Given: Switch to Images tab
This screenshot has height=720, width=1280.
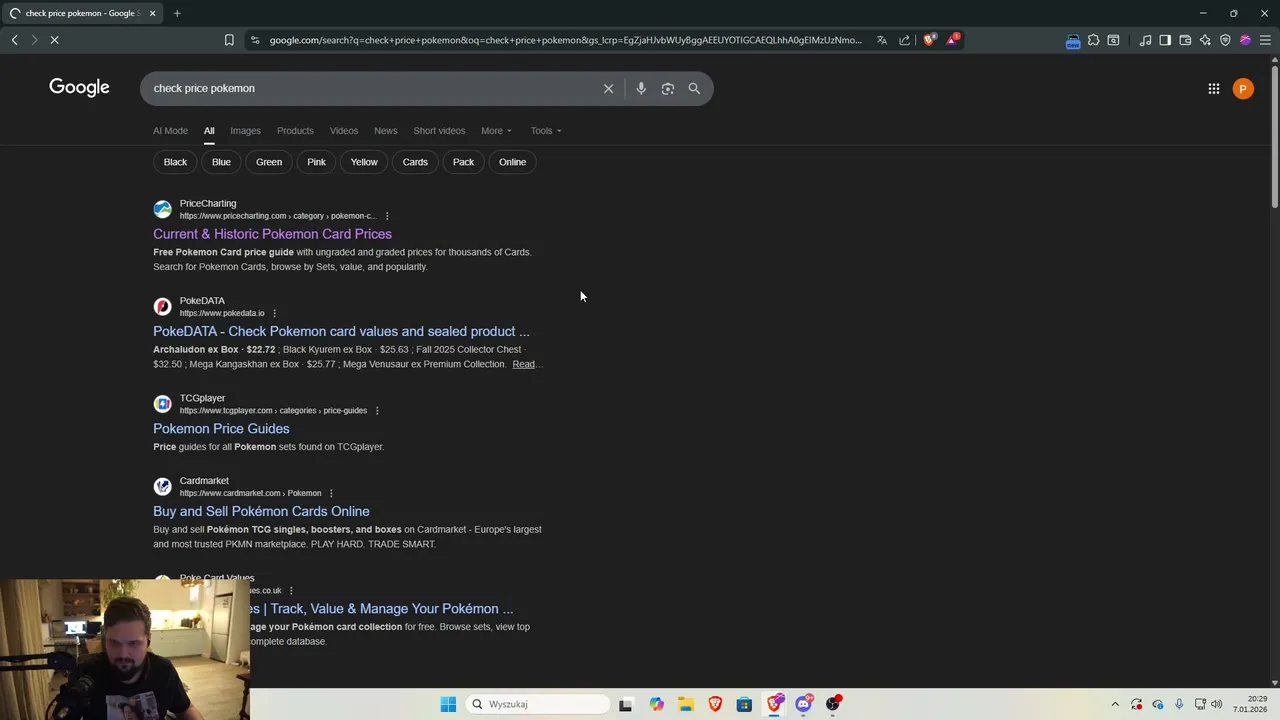Looking at the screenshot, I should (x=245, y=131).
